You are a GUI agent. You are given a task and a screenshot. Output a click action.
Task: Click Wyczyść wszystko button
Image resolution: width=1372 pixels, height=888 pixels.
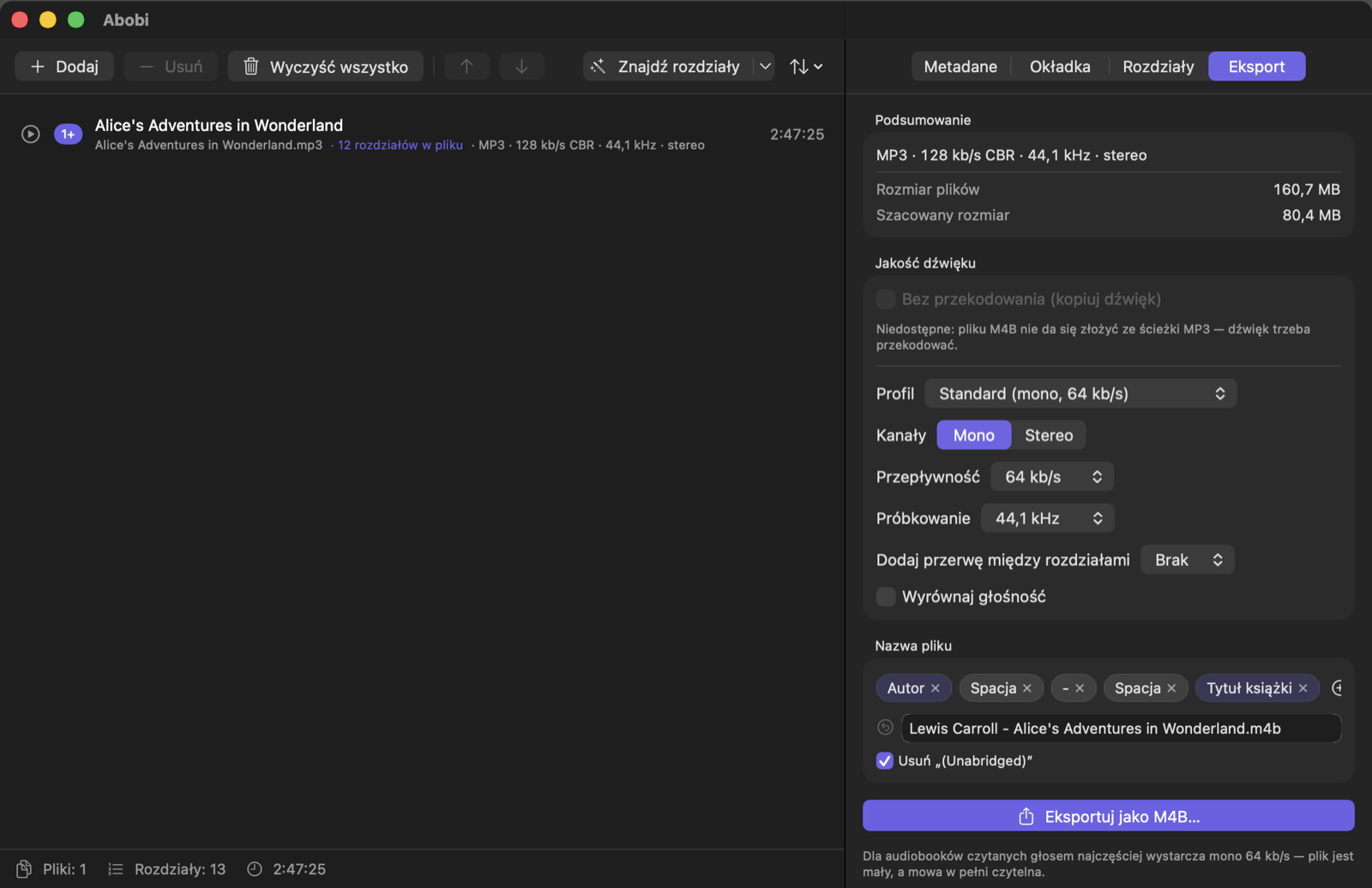(326, 66)
